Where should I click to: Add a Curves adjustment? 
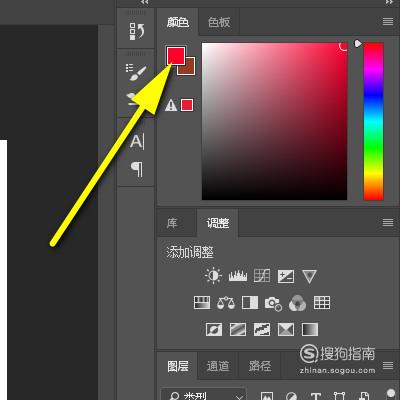[x=262, y=276]
